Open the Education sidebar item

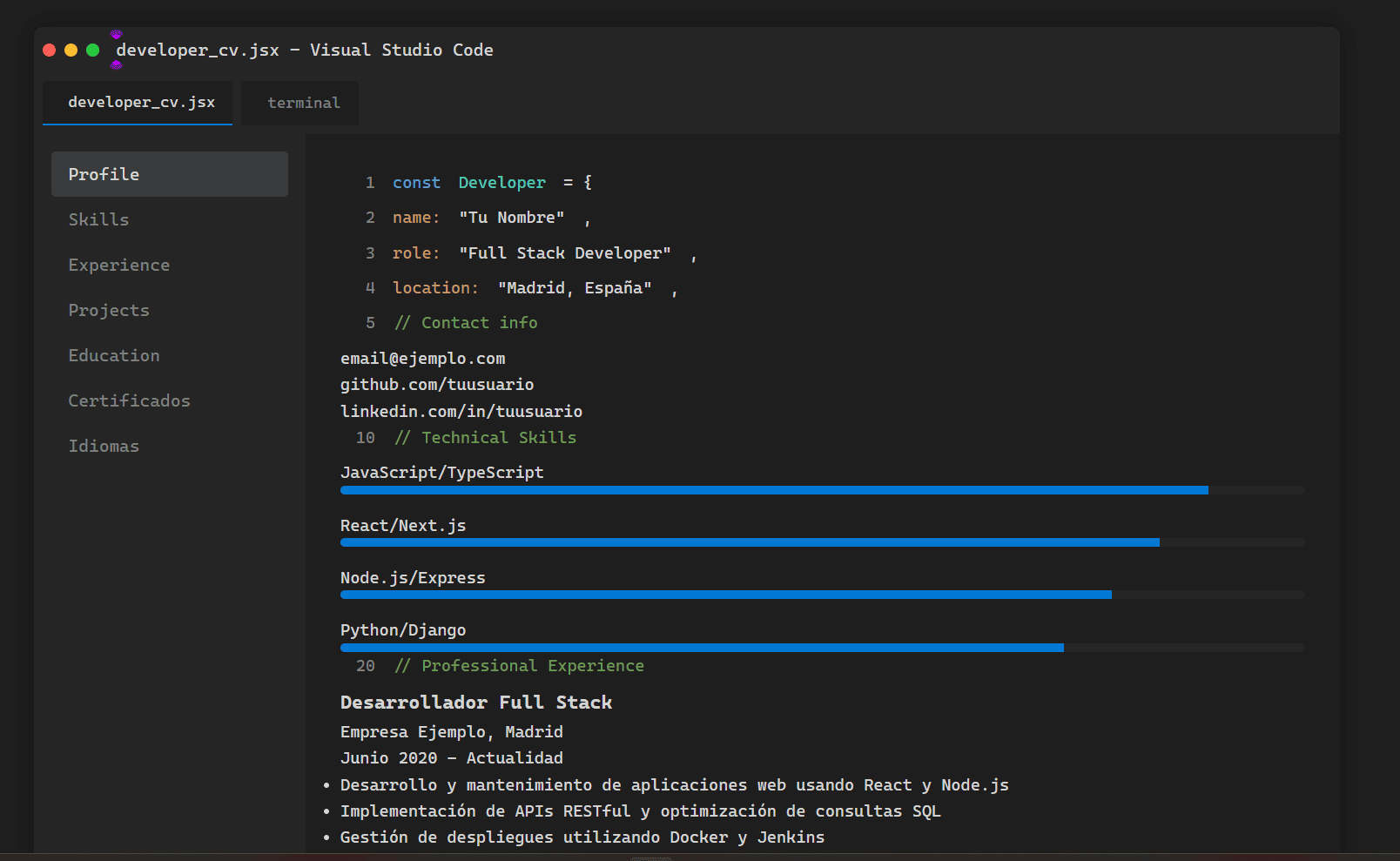coord(170,355)
